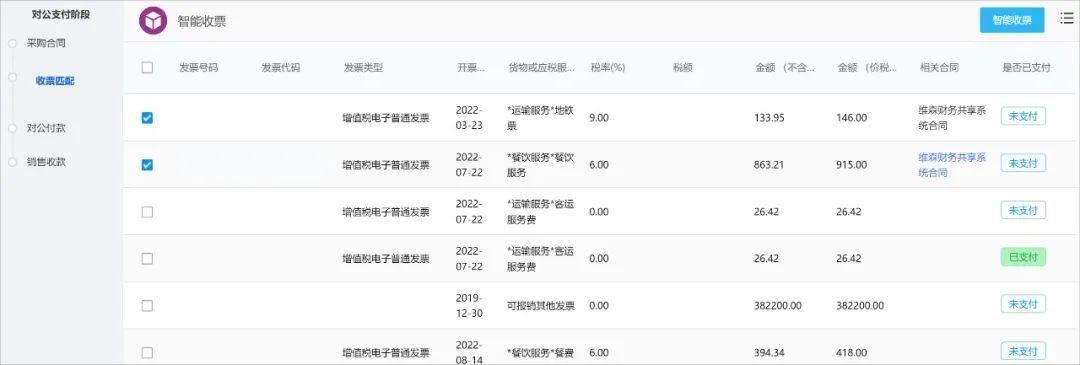The height and width of the screenshot is (365, 1080).
Task: Click 维森财务共享系统合同 in the 146.00 row
Action: 952,118
